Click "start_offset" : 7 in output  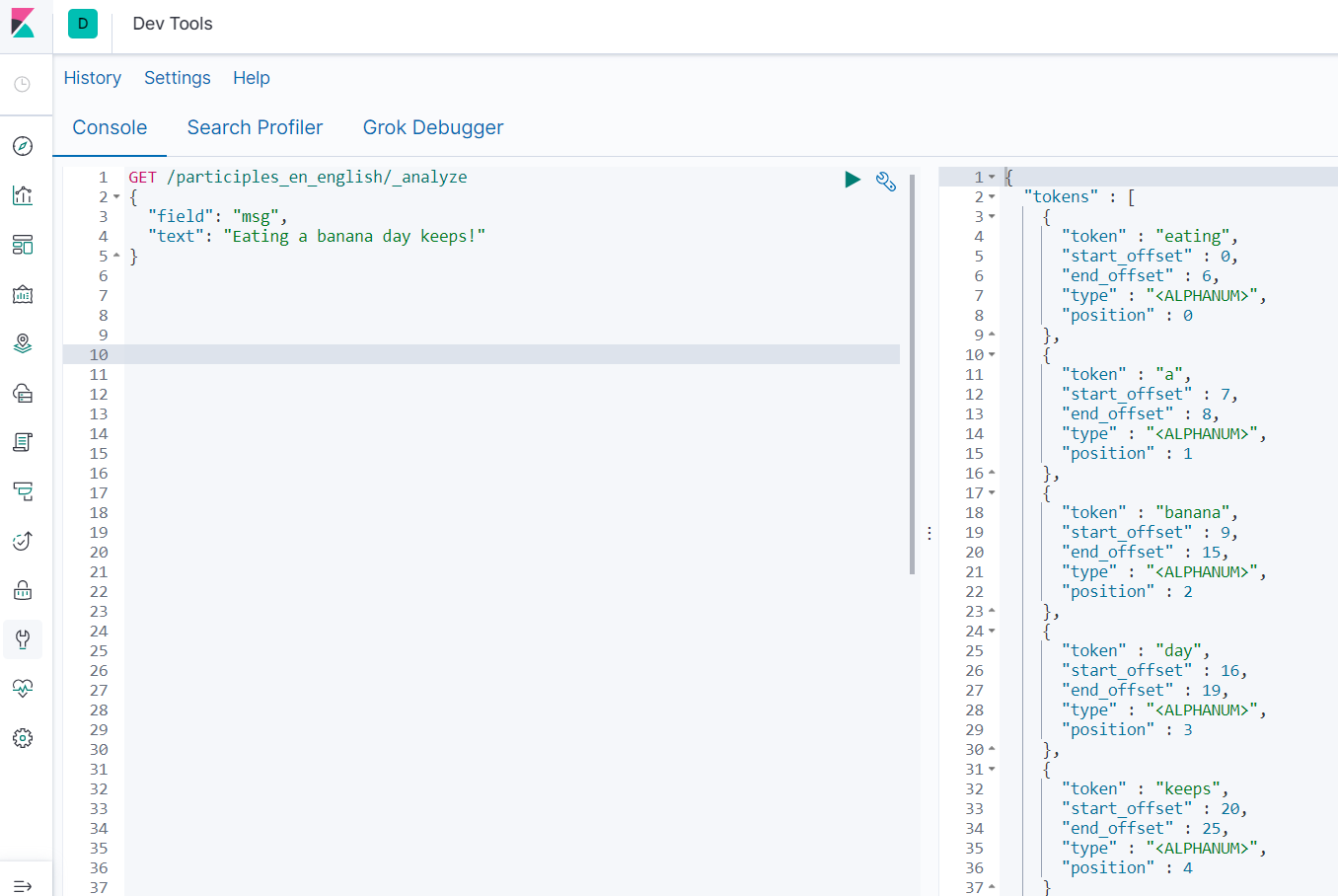click(1150, 395)
